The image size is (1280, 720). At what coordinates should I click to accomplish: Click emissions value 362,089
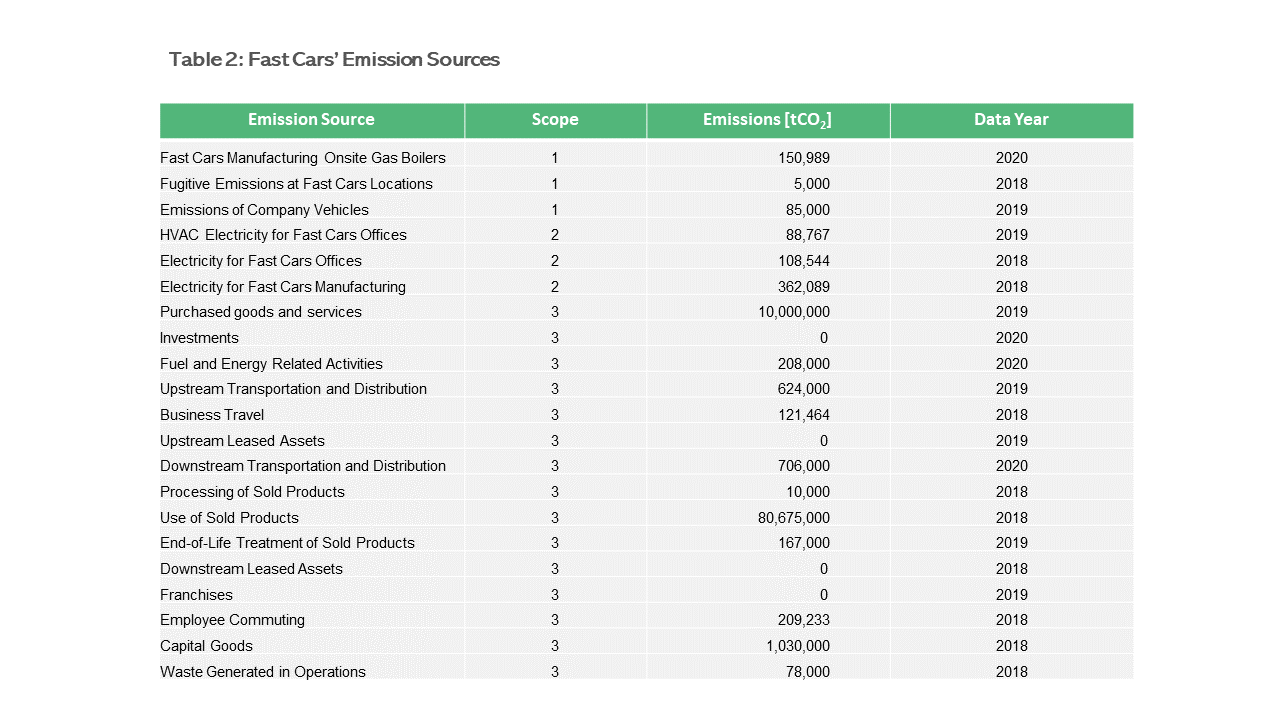pos(804,287)
